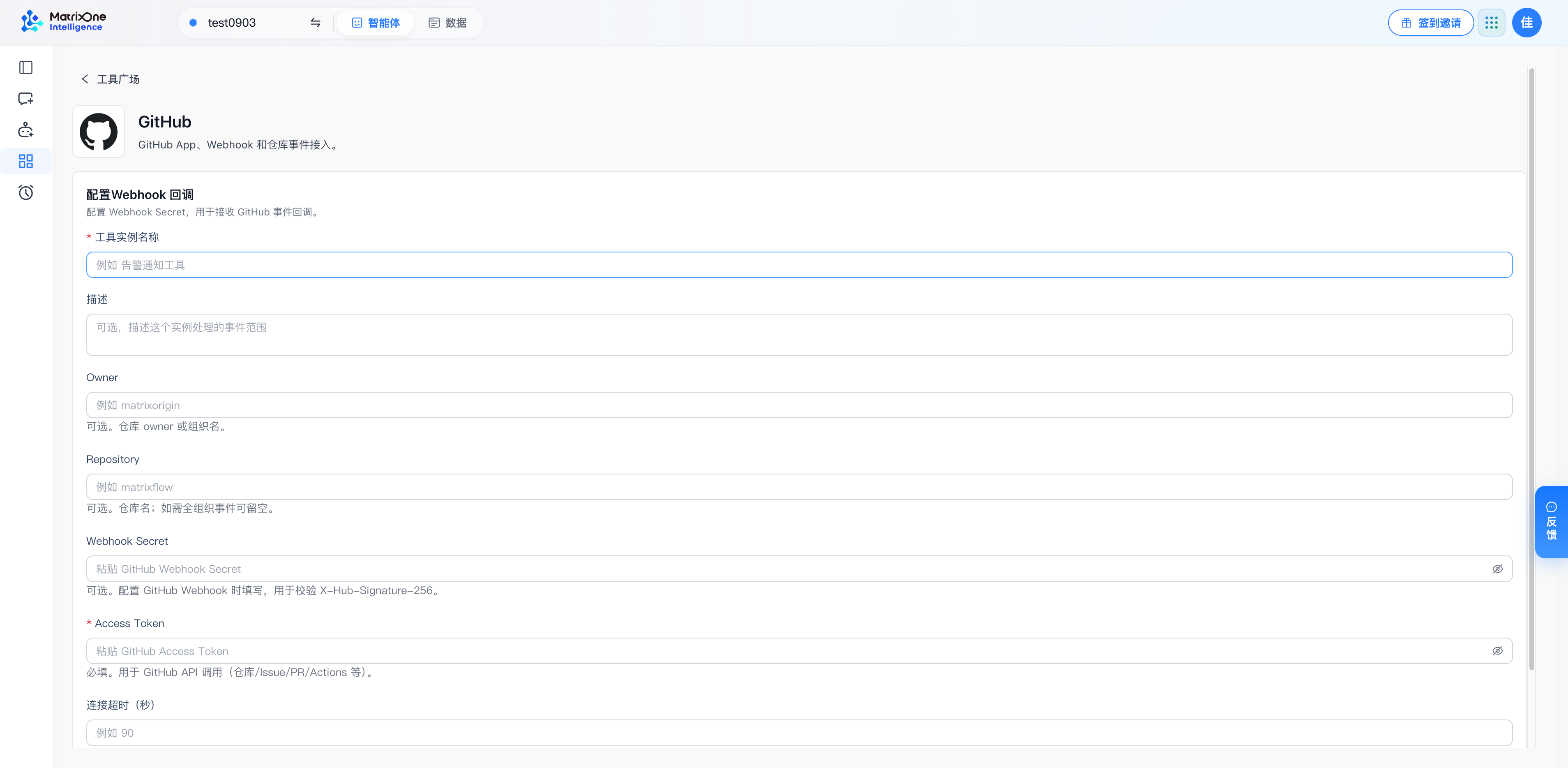Click the workspace switch arrows icon

tap(315, 23)
